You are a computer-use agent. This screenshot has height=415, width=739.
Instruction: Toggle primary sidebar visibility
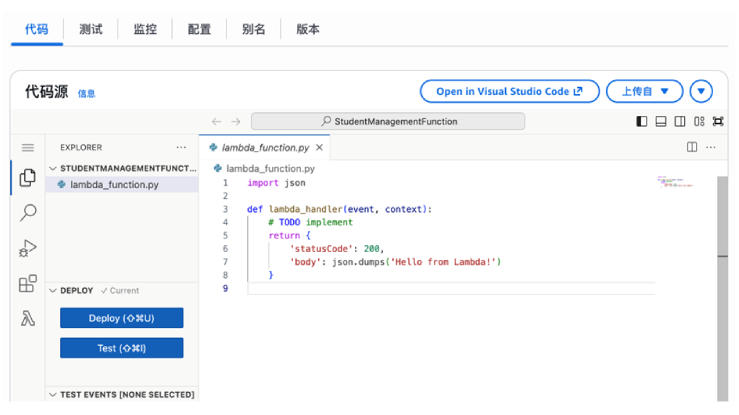[642, 121]
